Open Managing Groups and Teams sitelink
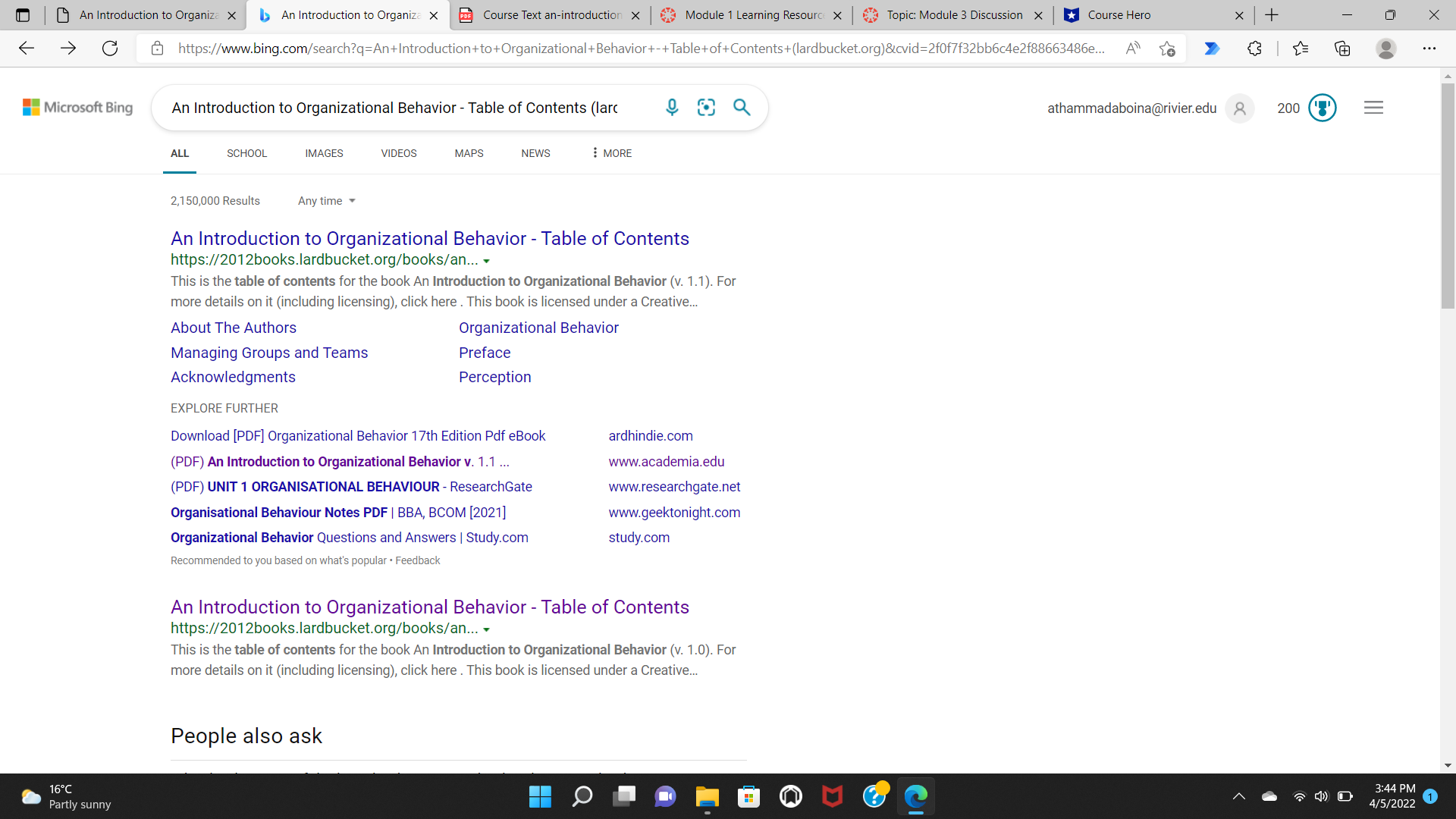This screenshot has width=1456, height=819. pyautogui.click(x=269, y=353)
